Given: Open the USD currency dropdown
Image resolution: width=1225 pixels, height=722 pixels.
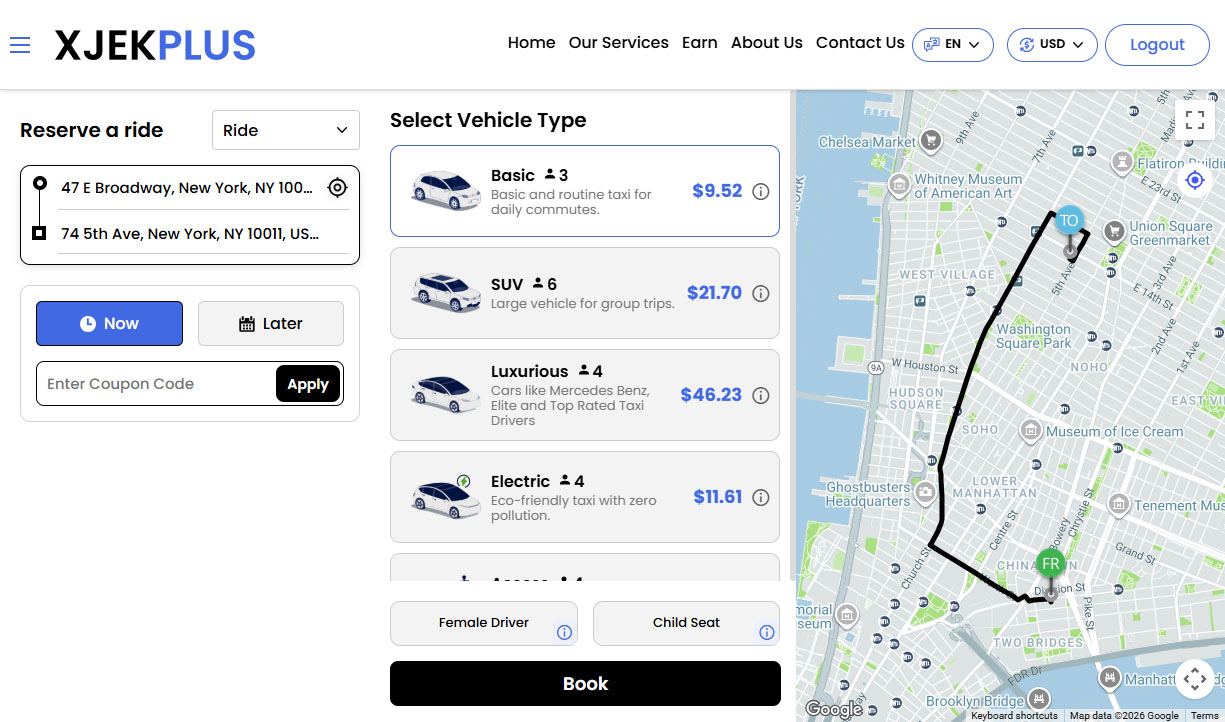Looking at the screenshot, I should tap(1052, 44).
